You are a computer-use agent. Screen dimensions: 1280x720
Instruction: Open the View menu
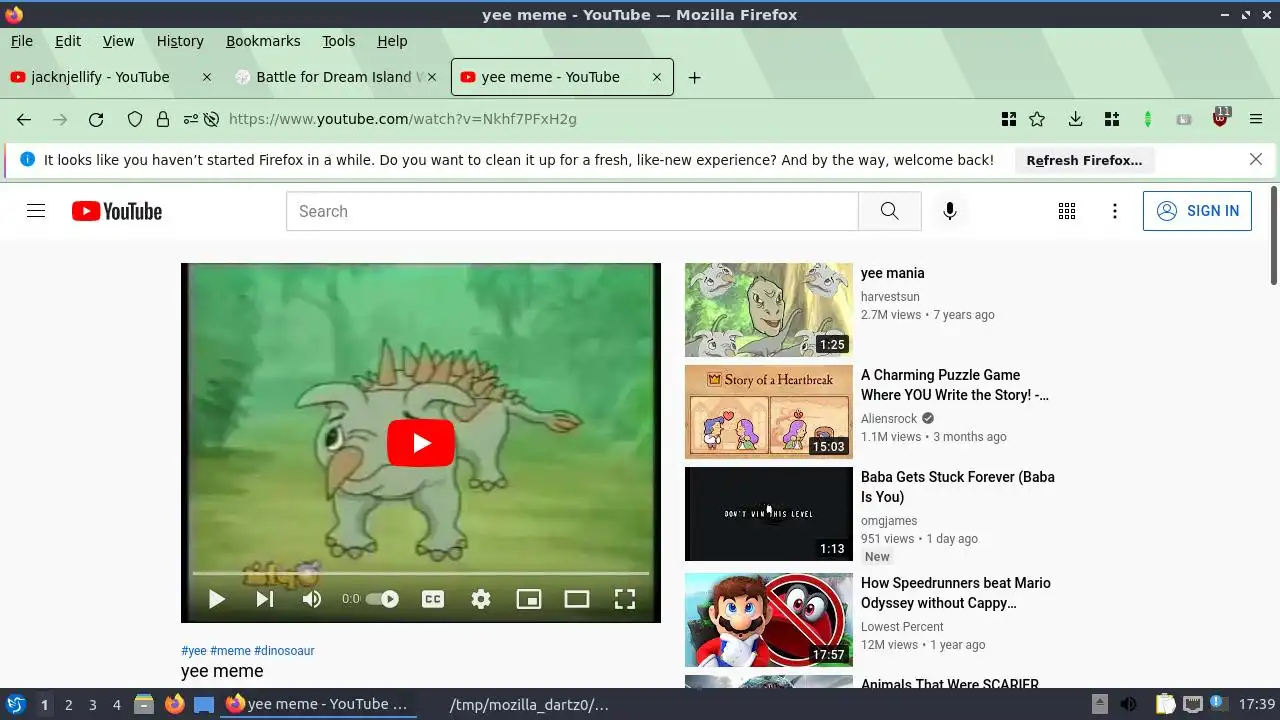pos(118,41)
